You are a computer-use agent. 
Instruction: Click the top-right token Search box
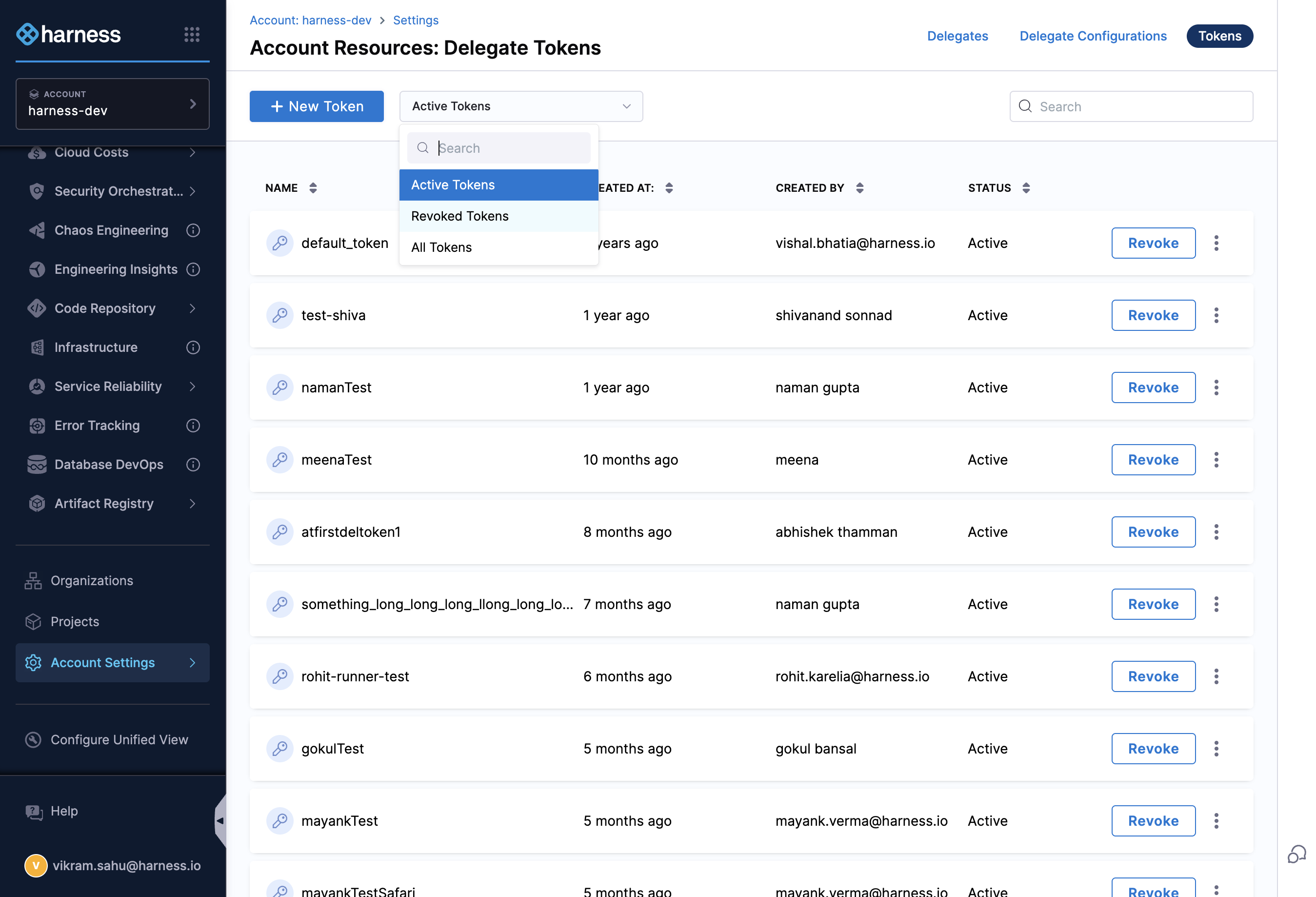coord(1131,106)
